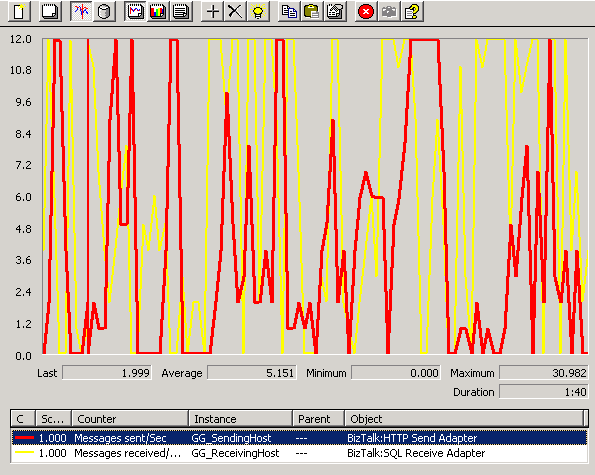
Task: Click the Paste Counter List icon
Action: 312,12
